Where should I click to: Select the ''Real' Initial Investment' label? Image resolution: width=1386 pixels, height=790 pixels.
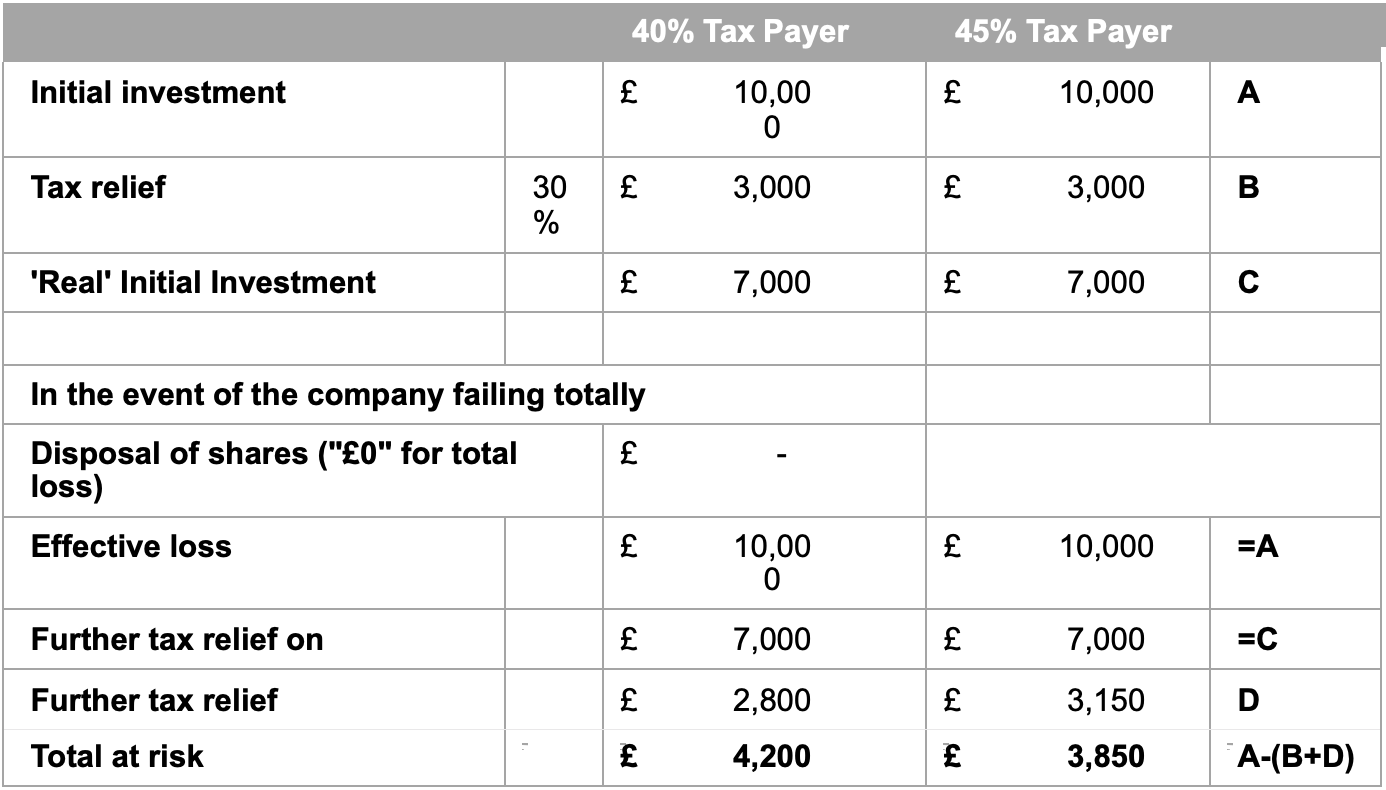pyautogui.click(x=203, y=282)
